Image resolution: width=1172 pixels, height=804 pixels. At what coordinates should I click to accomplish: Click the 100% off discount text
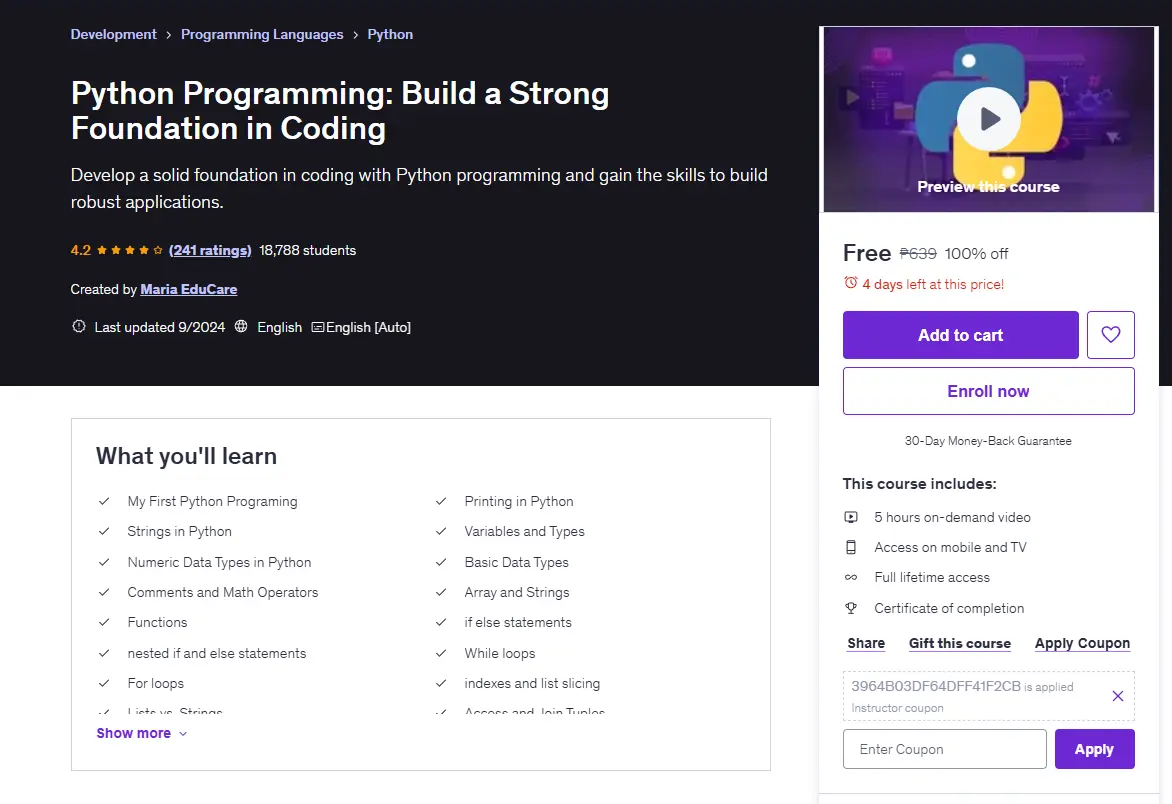click(976, 253)
